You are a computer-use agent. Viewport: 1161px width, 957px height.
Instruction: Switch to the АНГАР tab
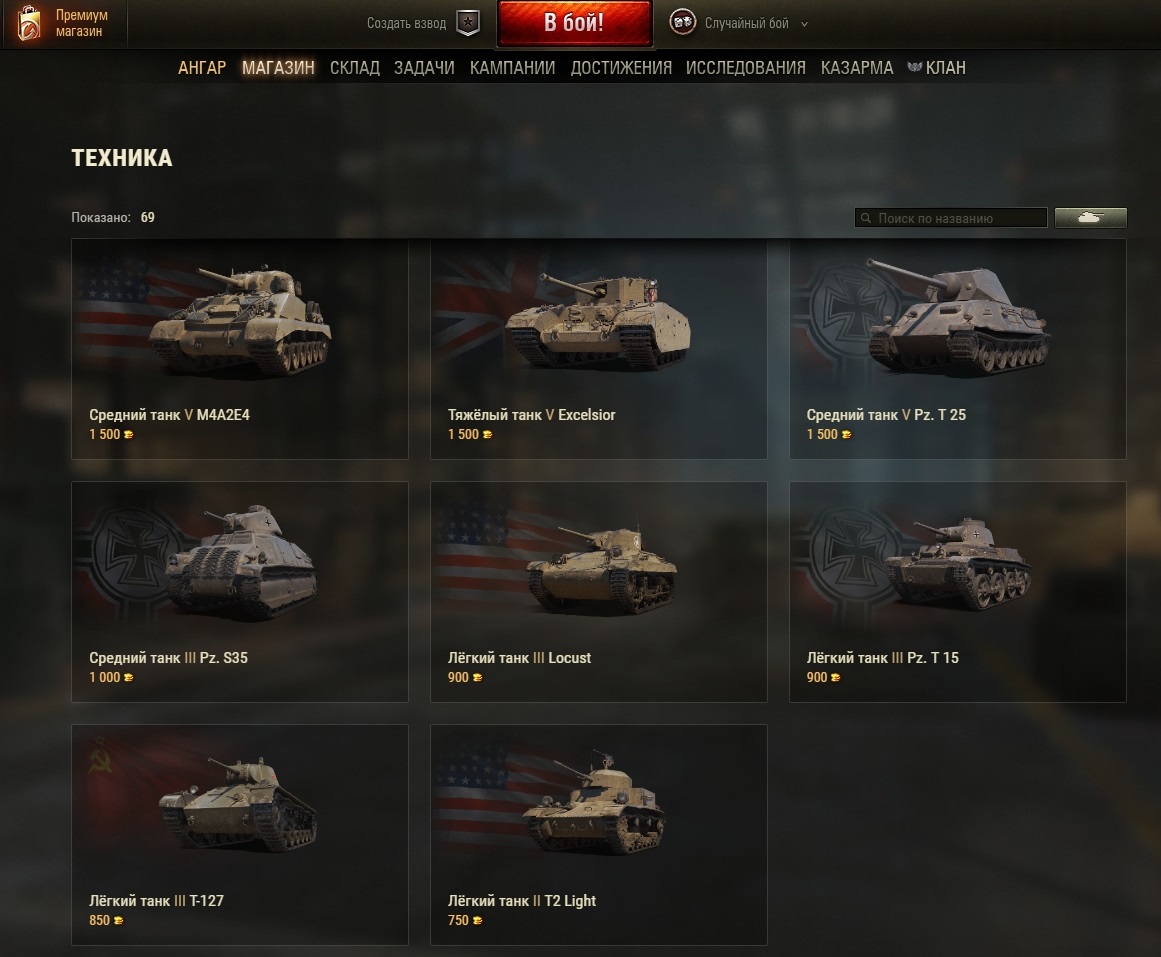click(x=202, y=68)
